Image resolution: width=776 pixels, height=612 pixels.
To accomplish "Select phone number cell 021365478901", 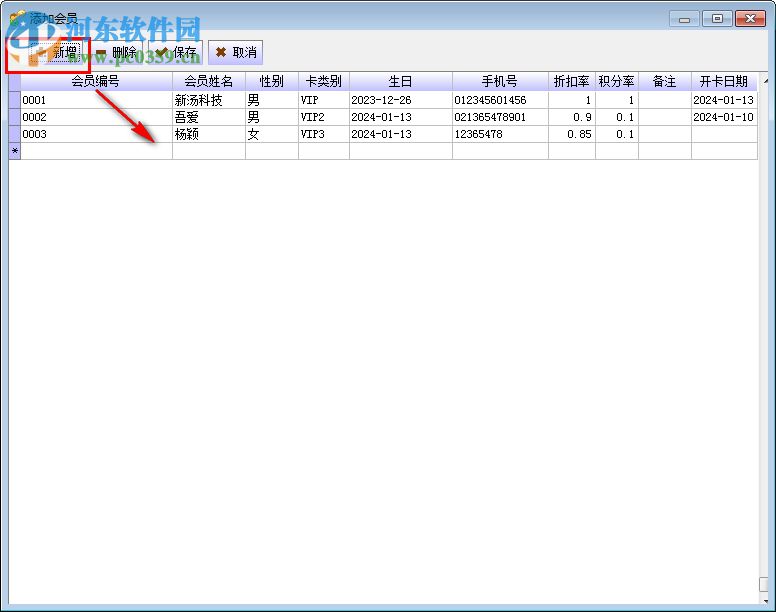I will coord(500,117).
